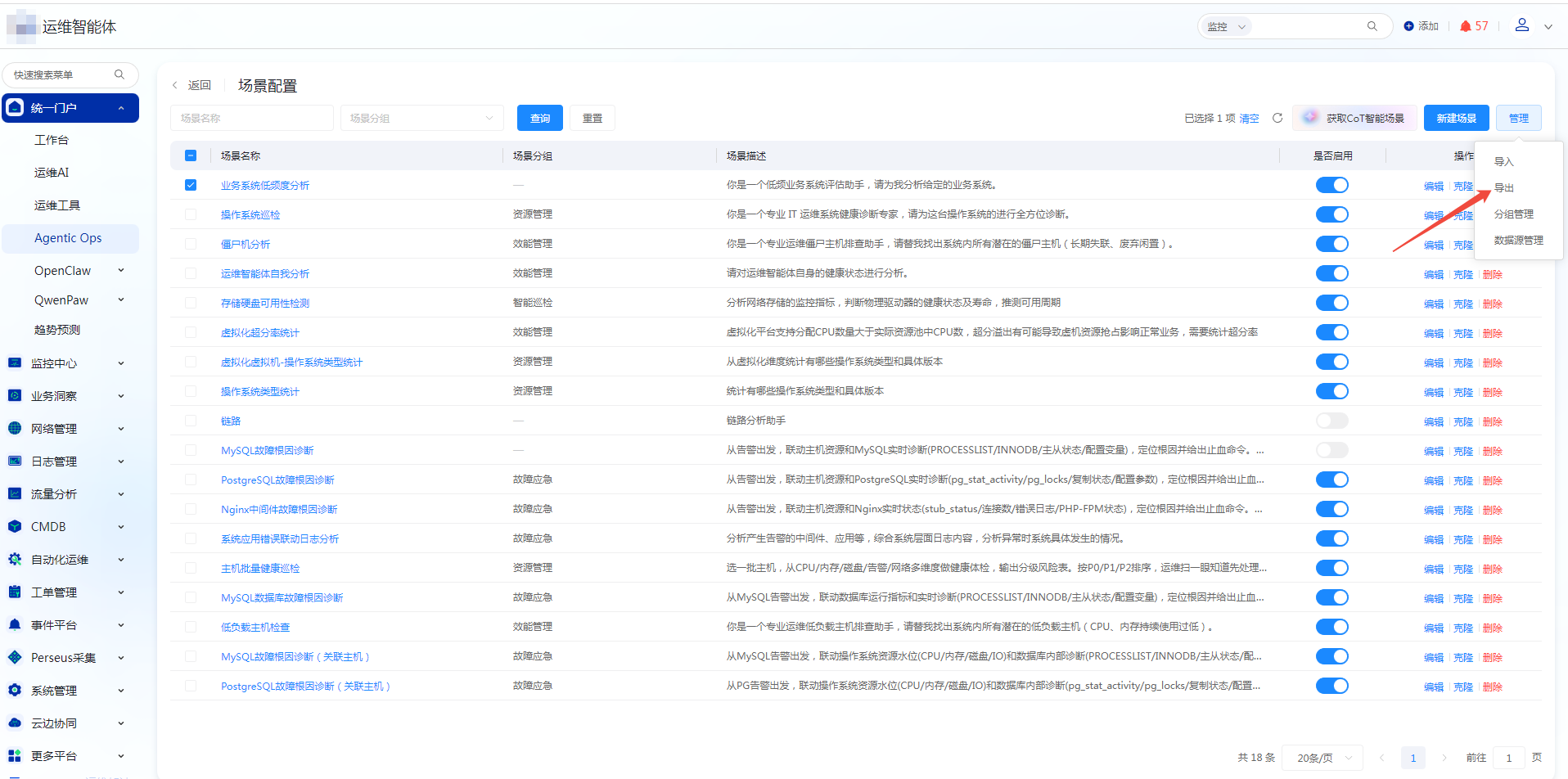Click the 重置 button
The image size is (1568, 779).
point(593,118)
